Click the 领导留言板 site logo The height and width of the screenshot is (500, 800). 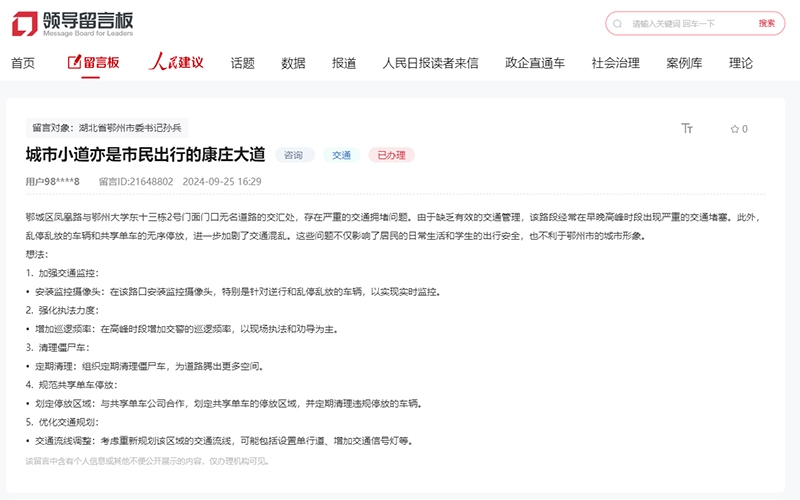[72, 24]
